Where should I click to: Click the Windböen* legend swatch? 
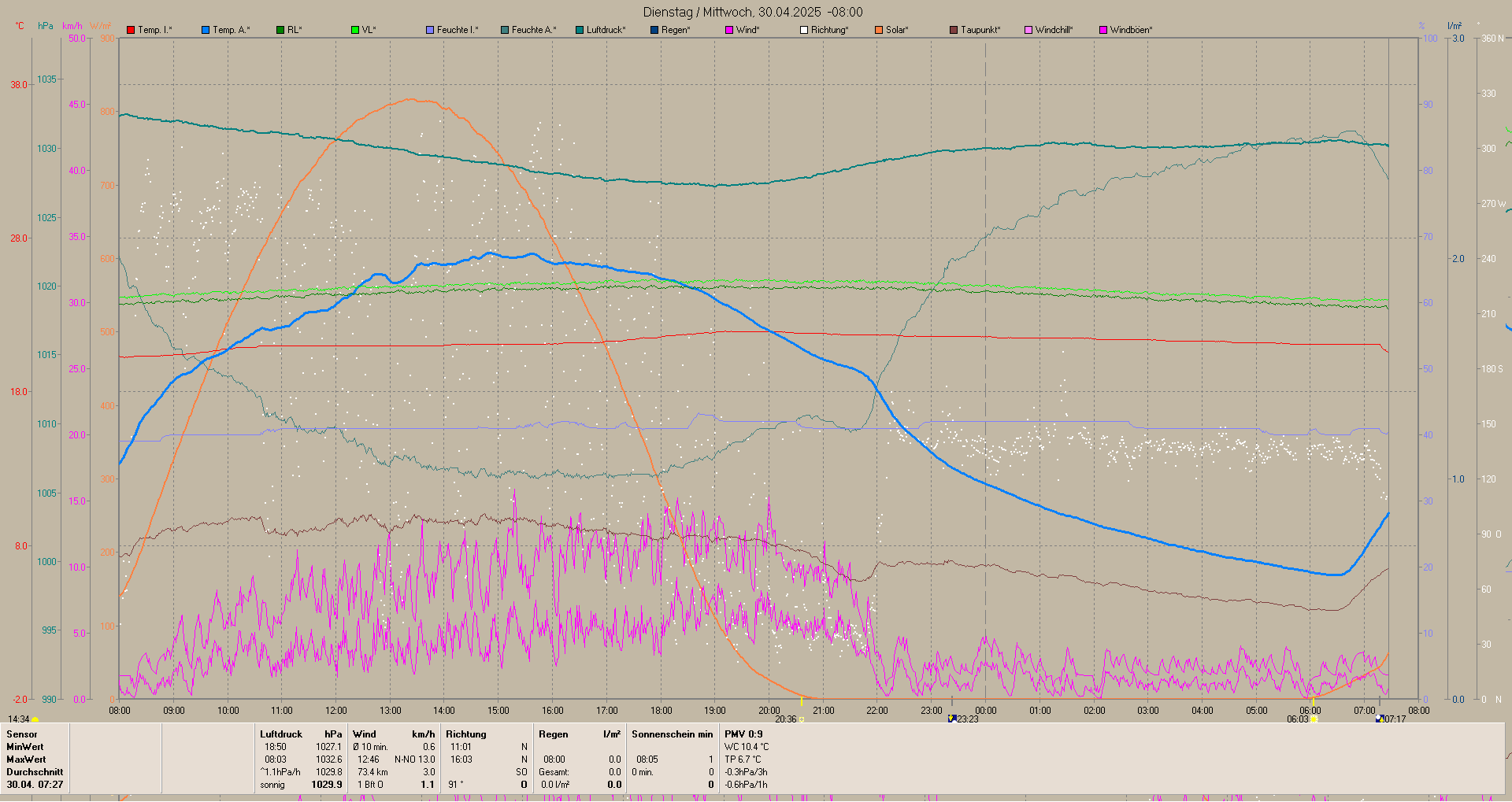click(1103, 30)
